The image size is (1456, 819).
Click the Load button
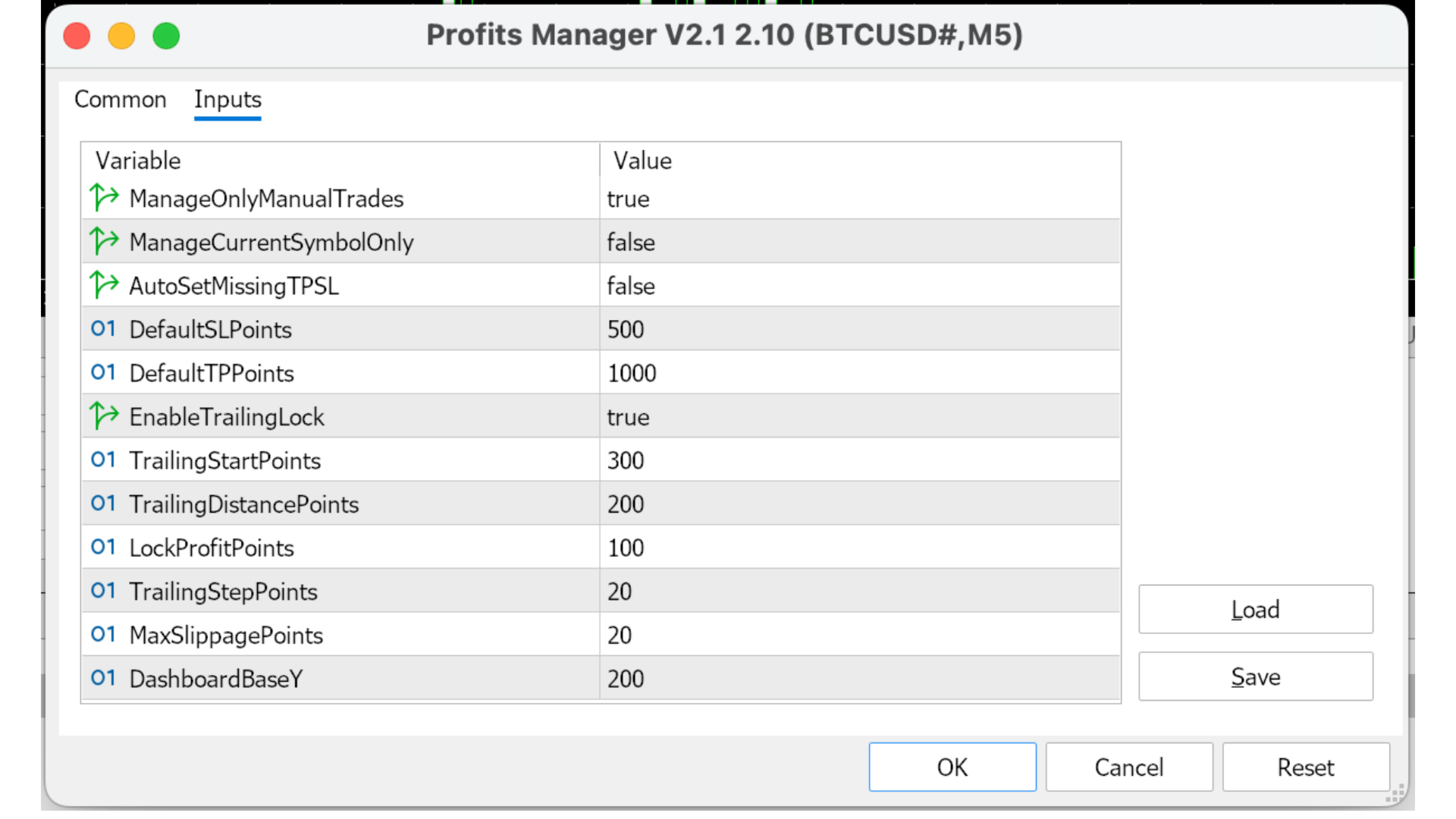point(1255,610)
